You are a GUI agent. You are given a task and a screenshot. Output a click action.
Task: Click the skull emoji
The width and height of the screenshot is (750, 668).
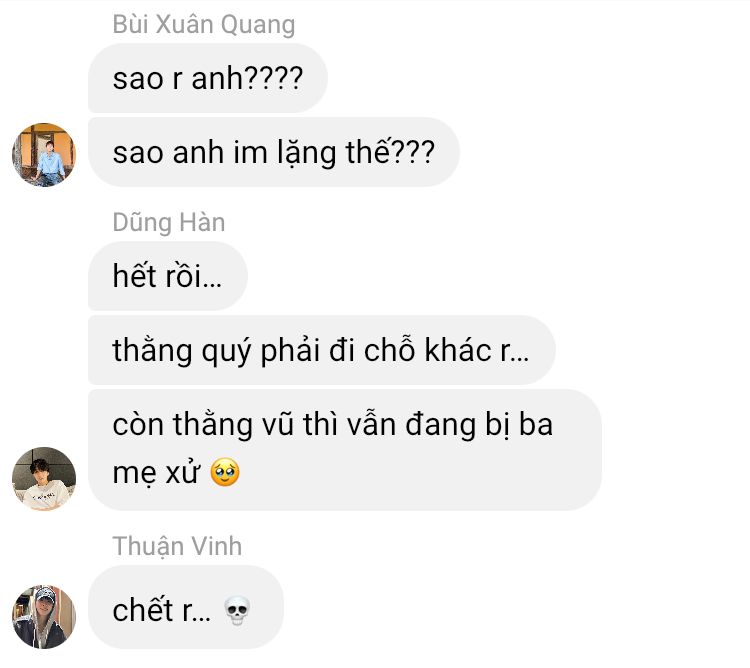(237, 611)
